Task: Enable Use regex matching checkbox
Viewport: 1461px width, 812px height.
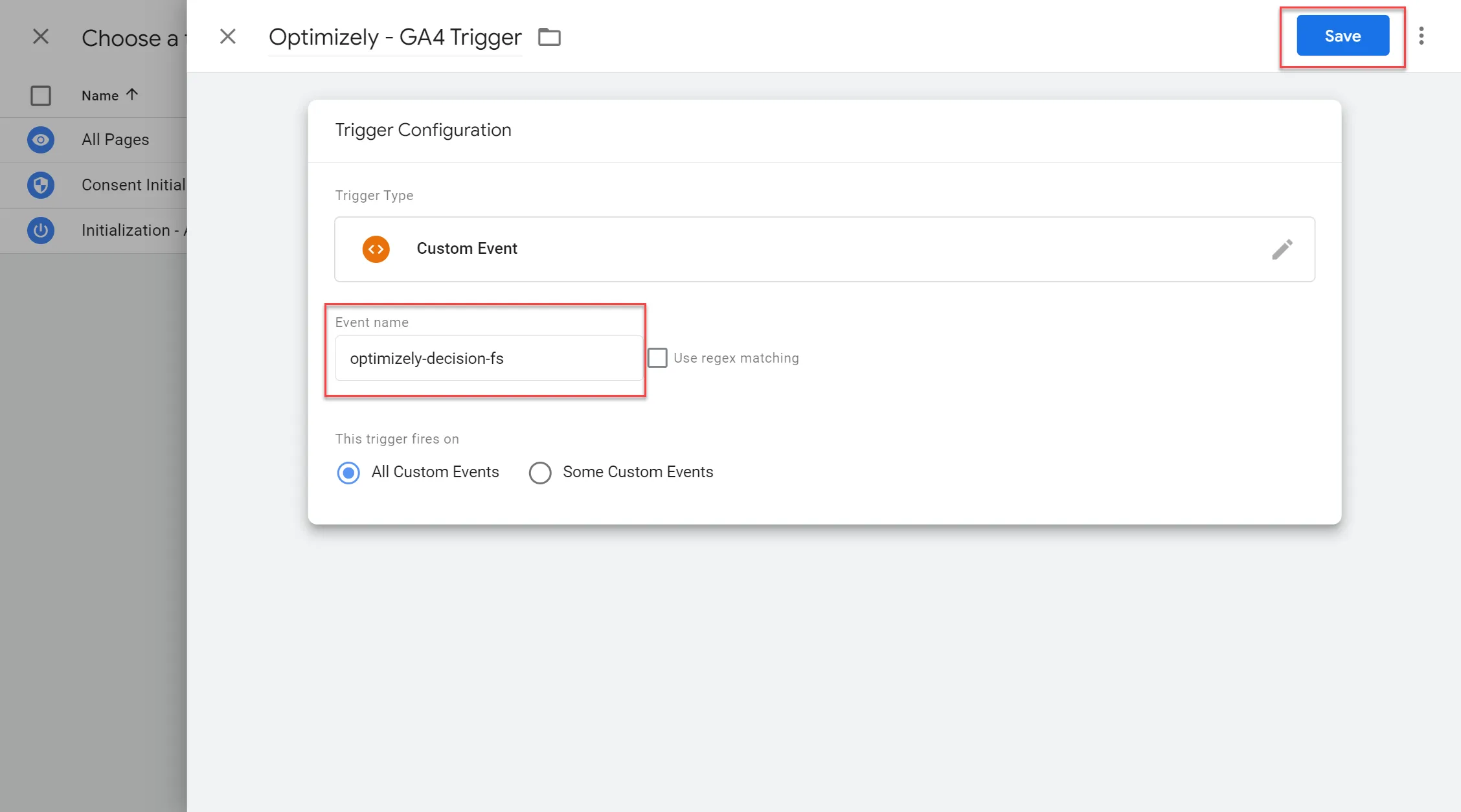Action: [x=657, y=358]
